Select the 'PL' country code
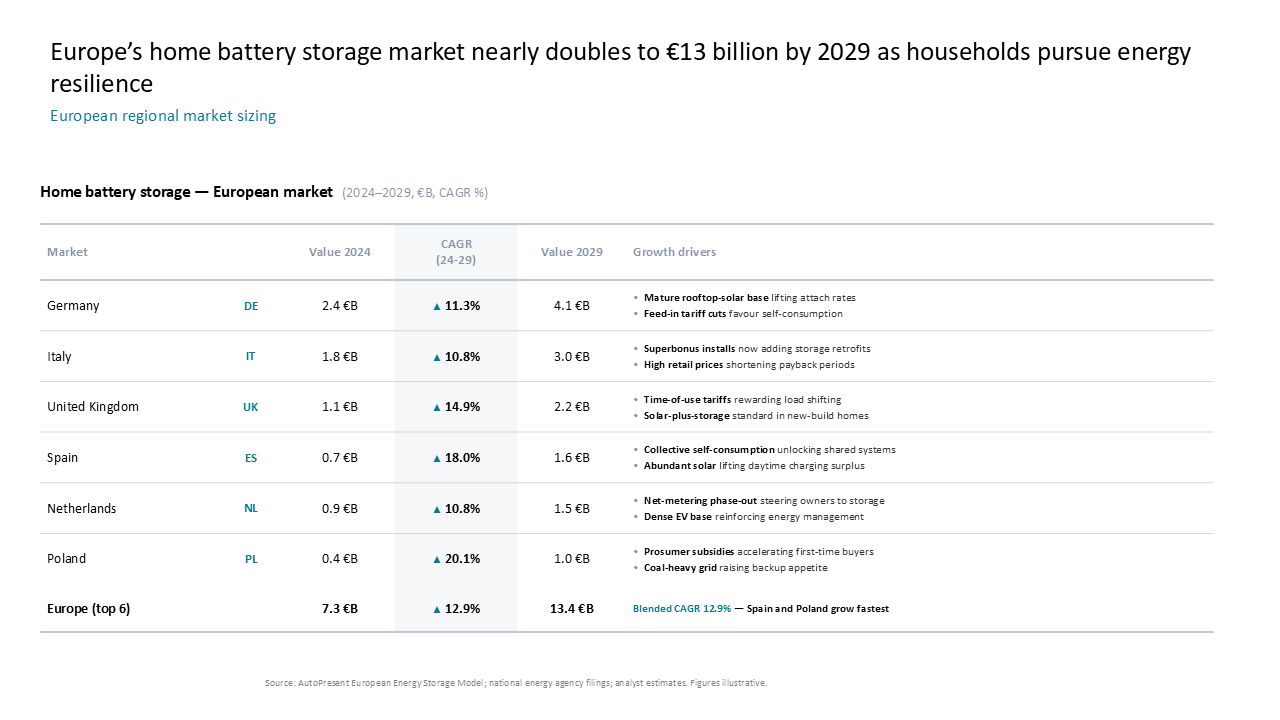The image size is (1280, 720). [251, 560]
